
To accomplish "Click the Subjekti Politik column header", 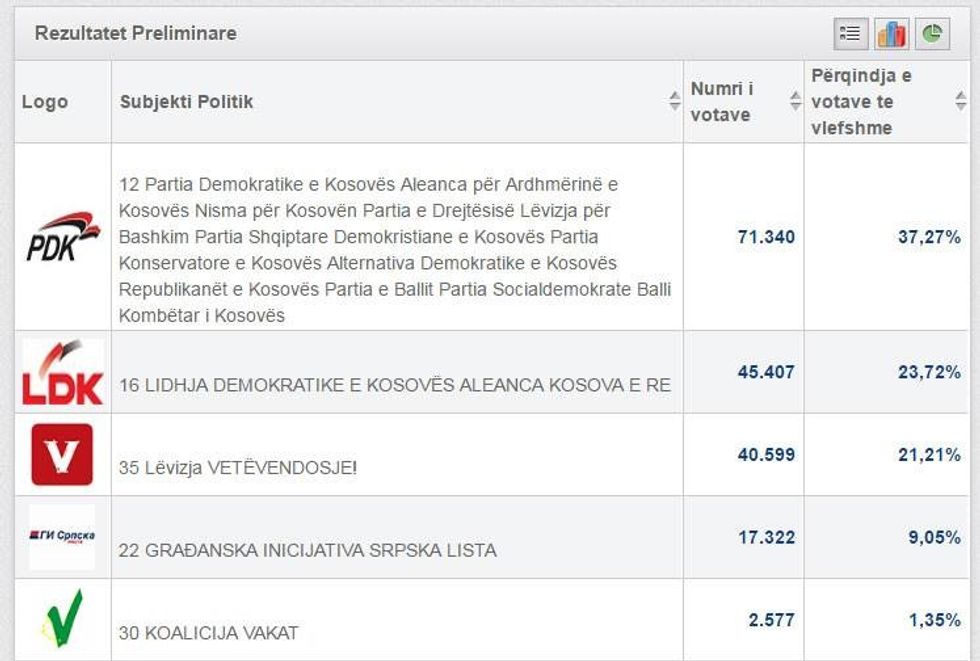I will (187, 102).
